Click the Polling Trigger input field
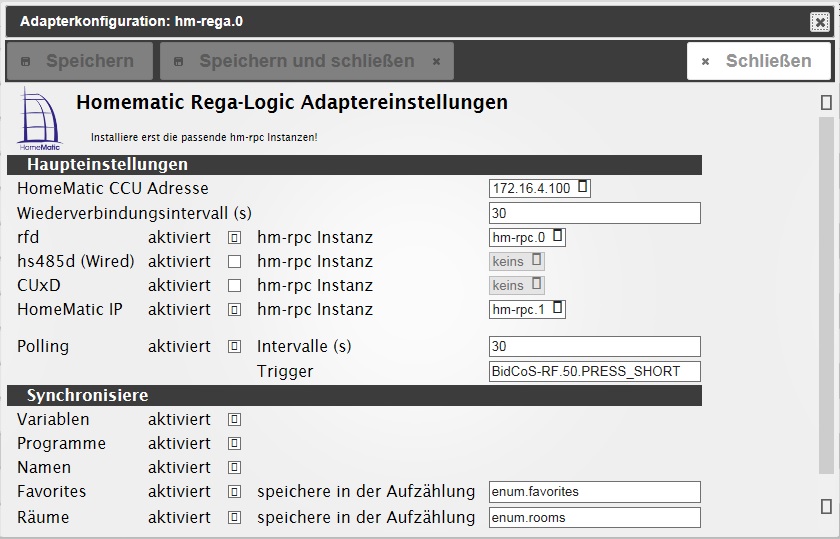Image resolution: width=840 pixels, height=539 pixels. (x=594, y=372)
